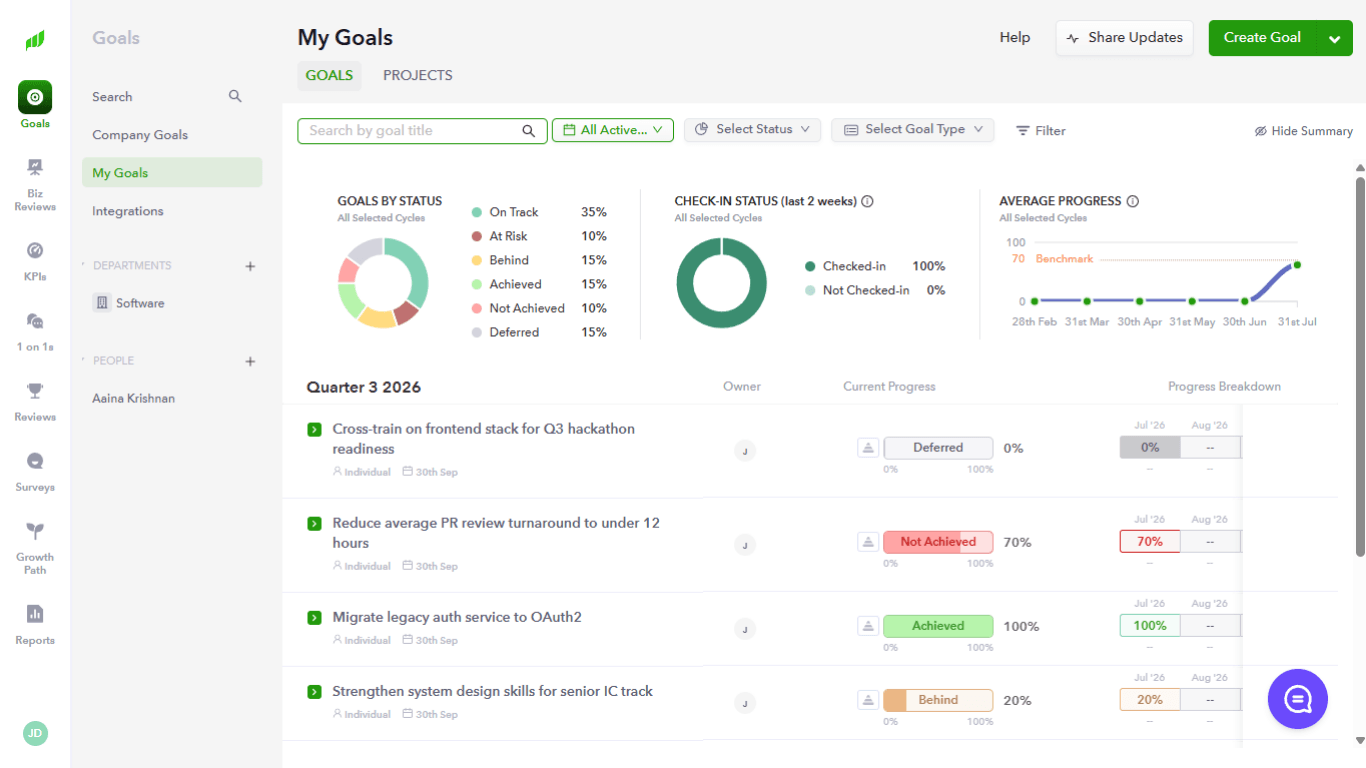Viewport: 1366px width, 768px height.
Task: Select My Goals in the sidebar
Action: pos(172,173)
